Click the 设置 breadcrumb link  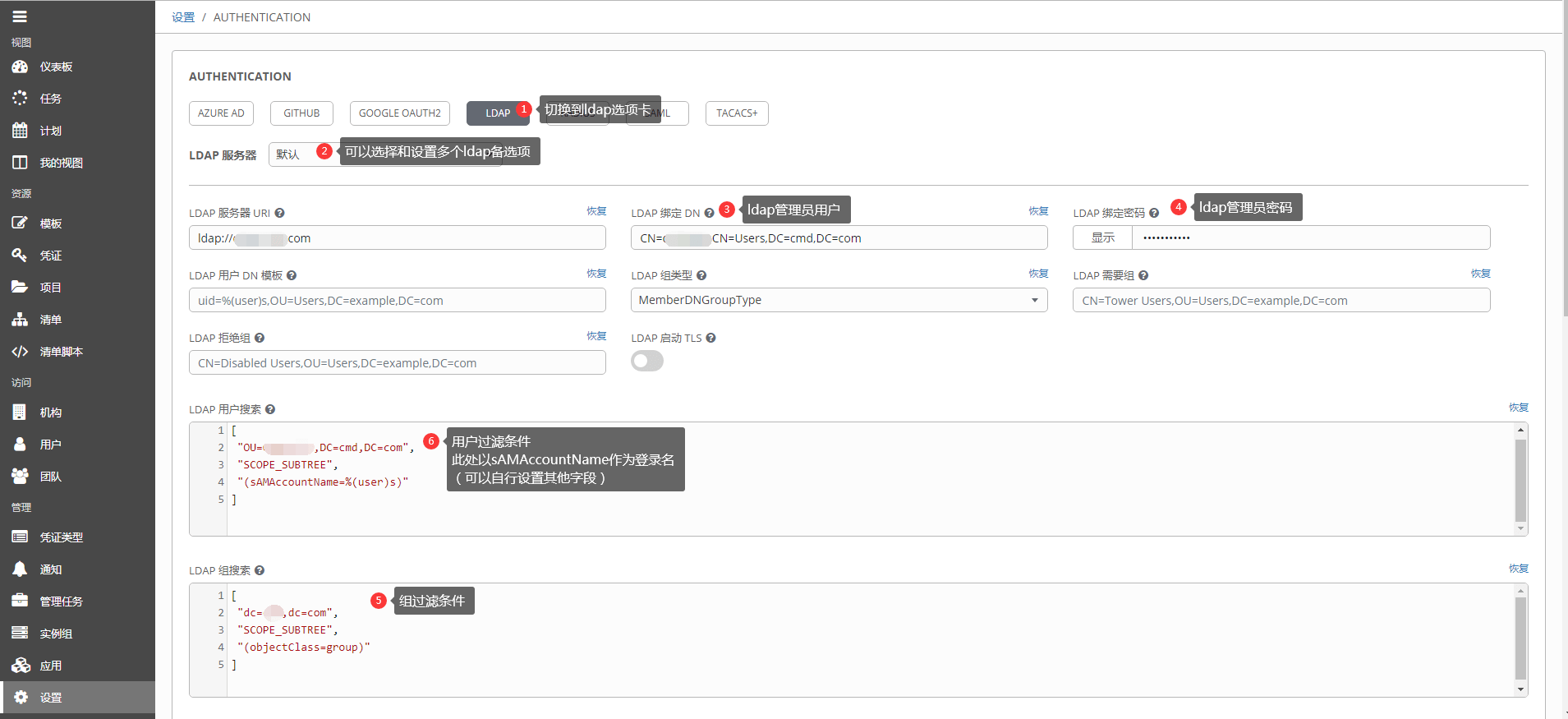pos(183,17)
